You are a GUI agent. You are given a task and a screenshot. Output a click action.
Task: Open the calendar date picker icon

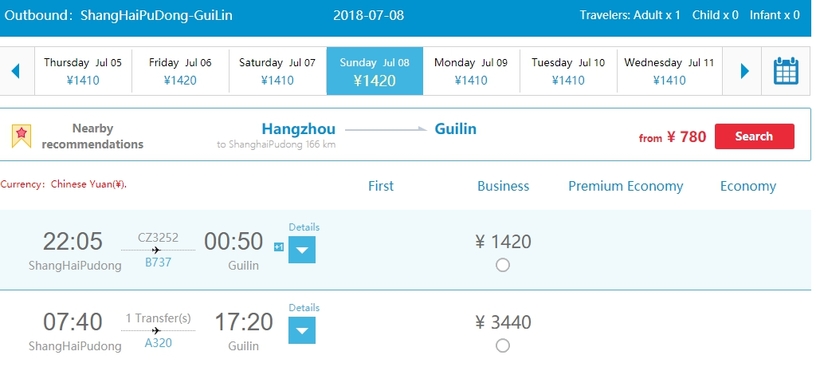[786, 71]
